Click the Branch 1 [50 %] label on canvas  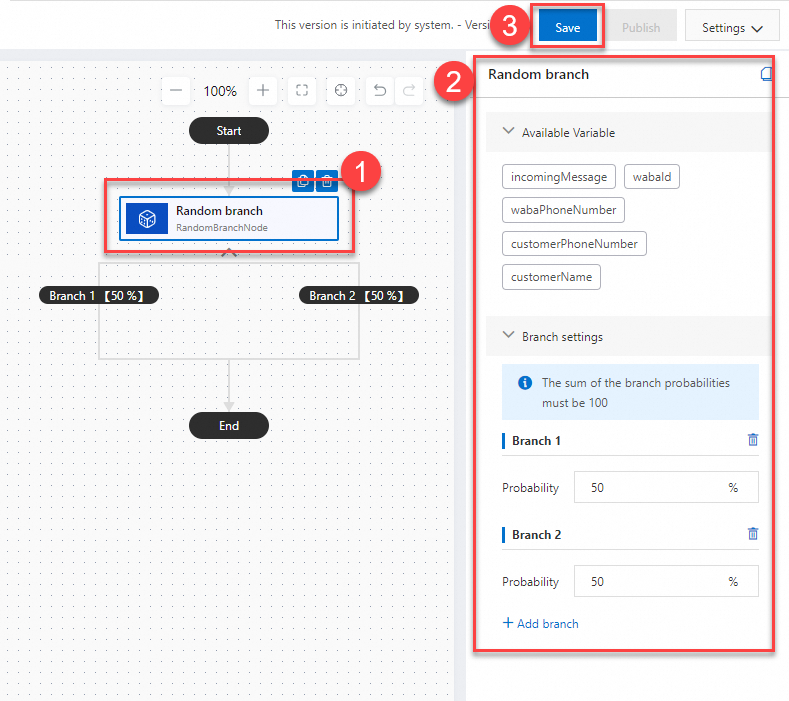99,295
